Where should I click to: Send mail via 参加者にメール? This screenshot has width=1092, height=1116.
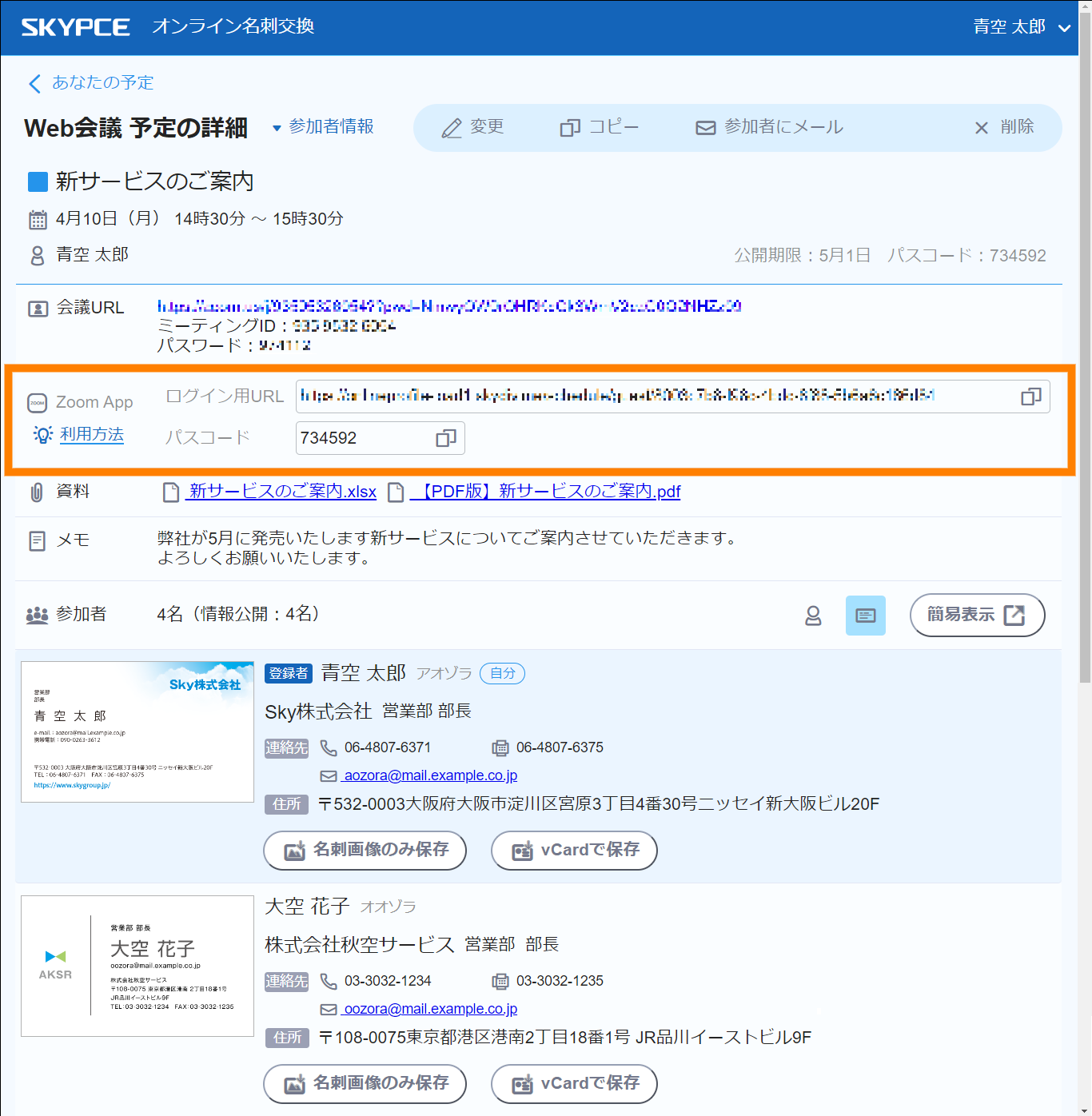coord(770,127)
